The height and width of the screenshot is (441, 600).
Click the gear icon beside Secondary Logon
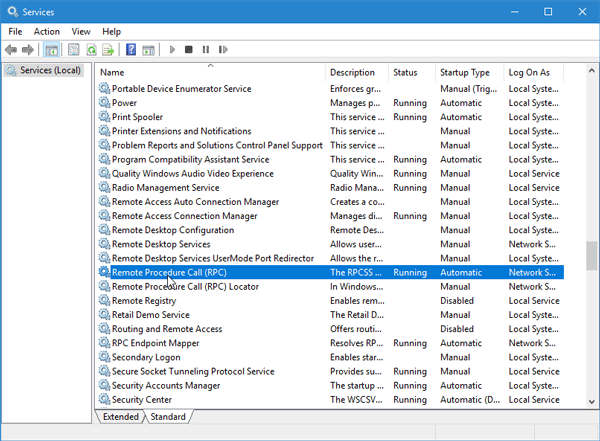point(104,357)
